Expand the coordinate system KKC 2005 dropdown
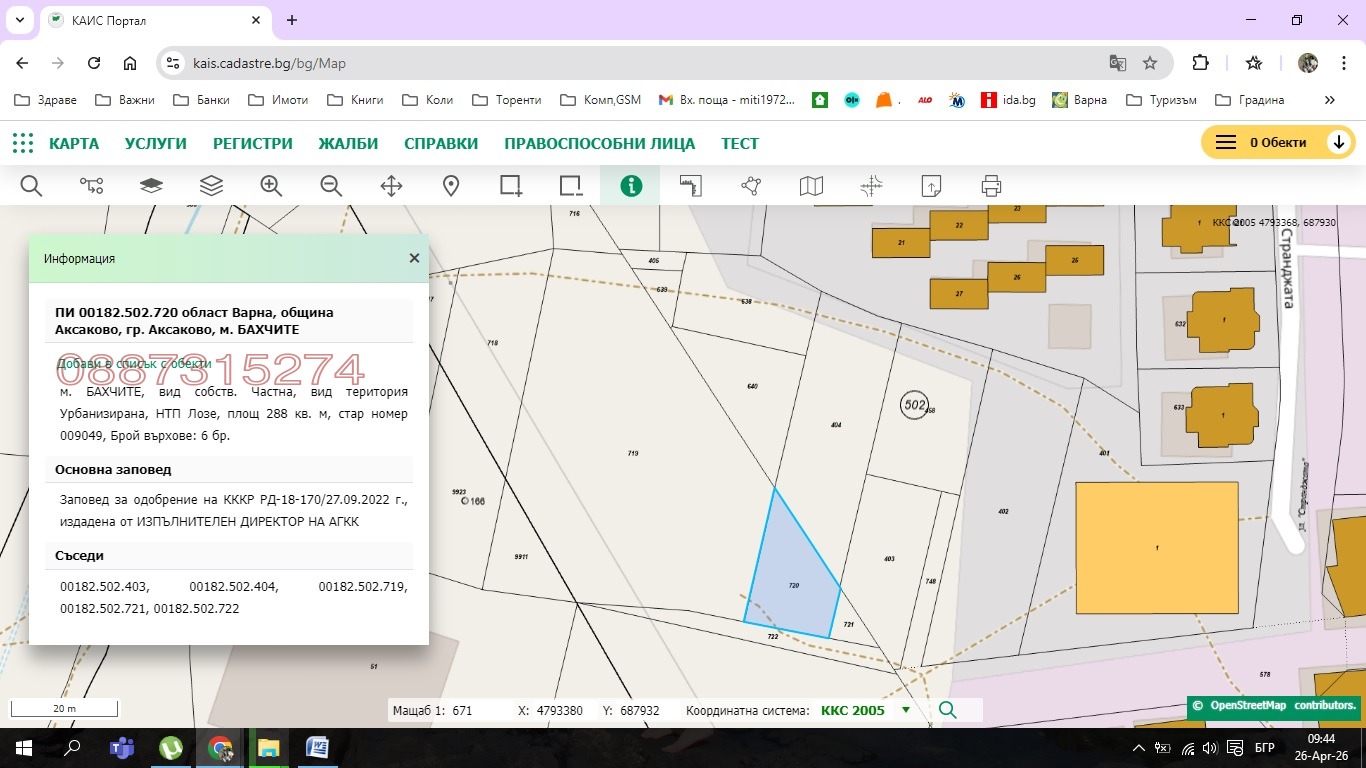This screenshot has width=1366, height=768. pyautogui.click(x=906, y=711)
